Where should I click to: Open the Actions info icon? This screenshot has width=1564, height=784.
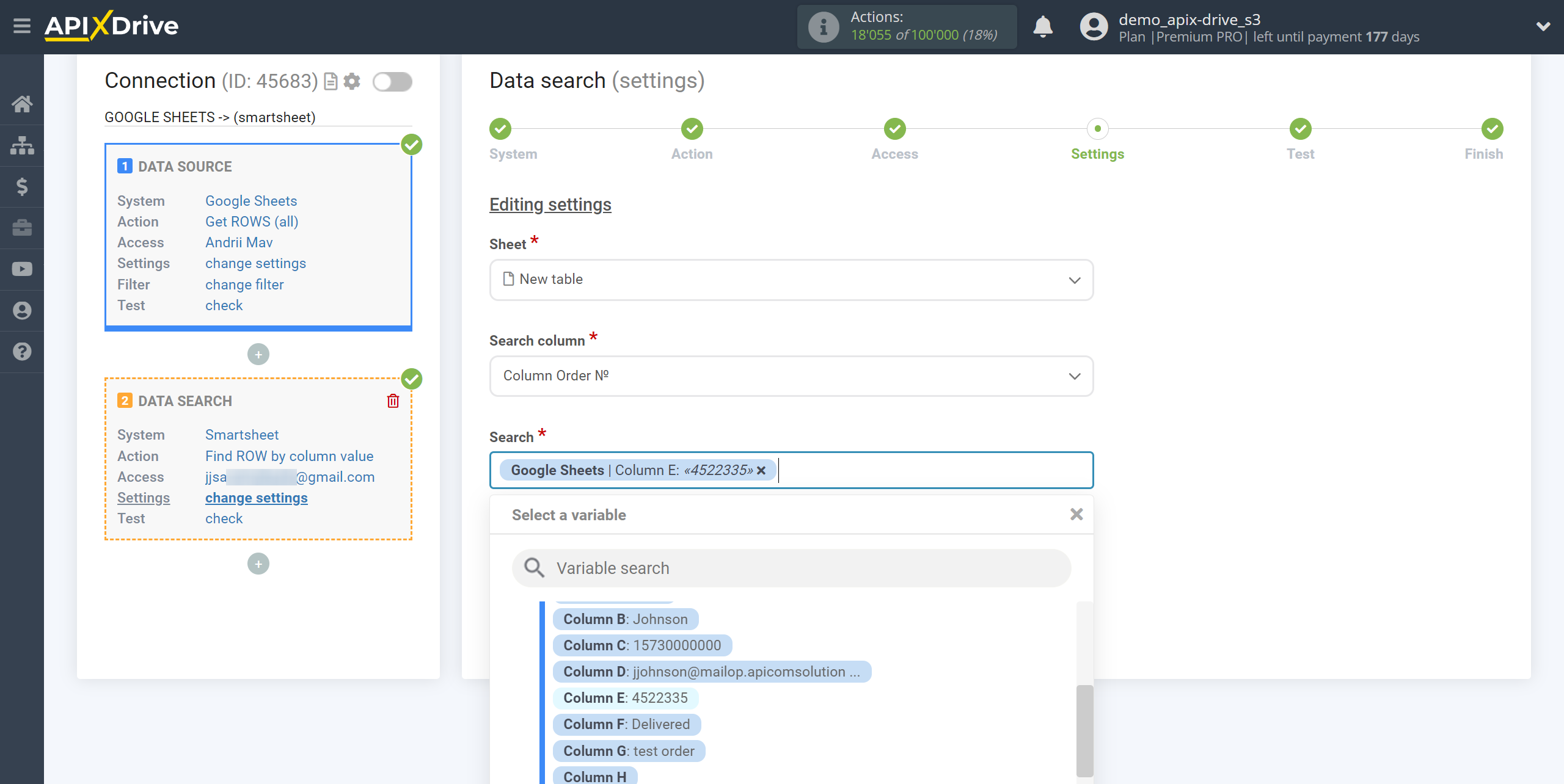click(x=823, y=27)
